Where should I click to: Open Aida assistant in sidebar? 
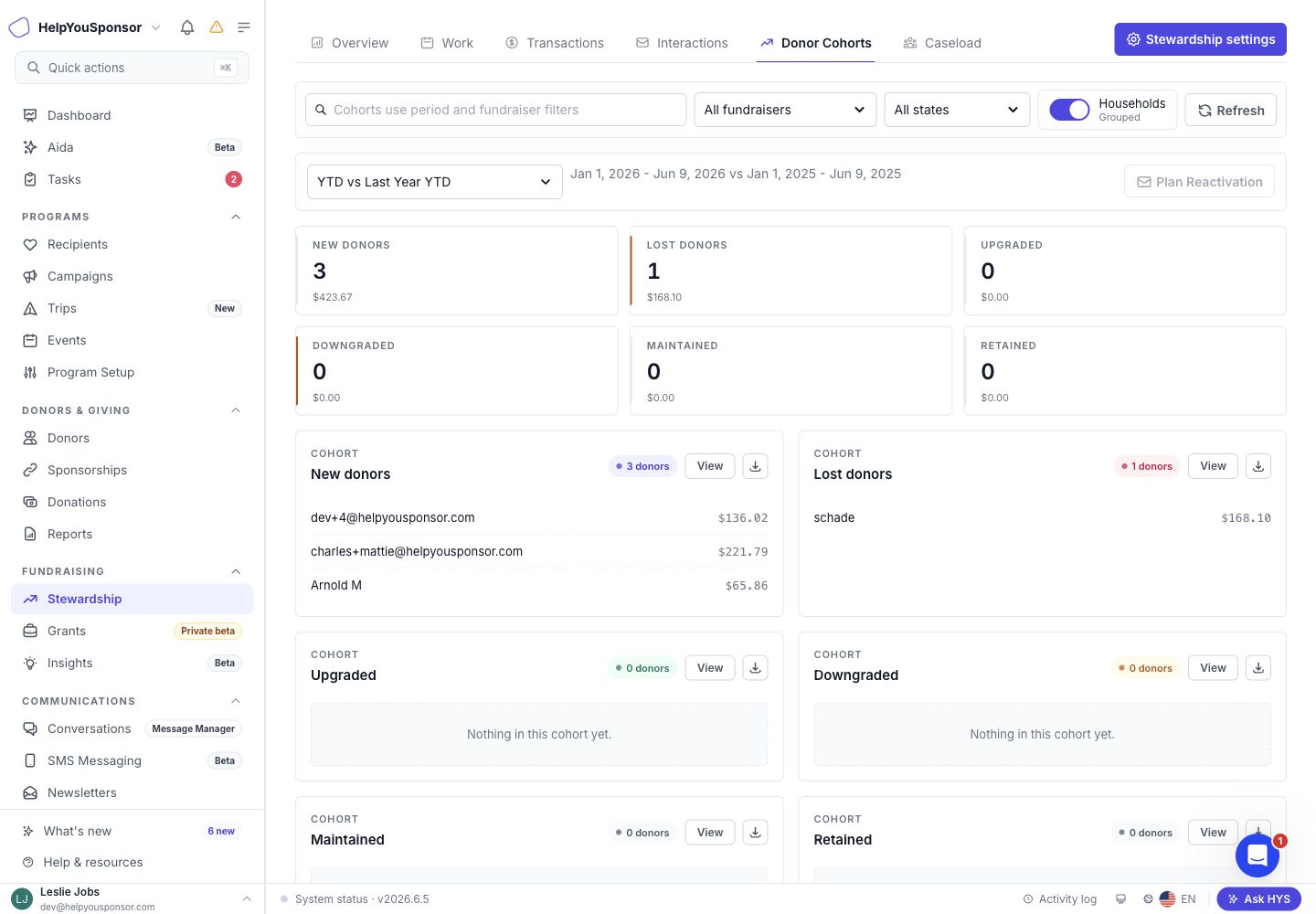[x=132, y=147]
